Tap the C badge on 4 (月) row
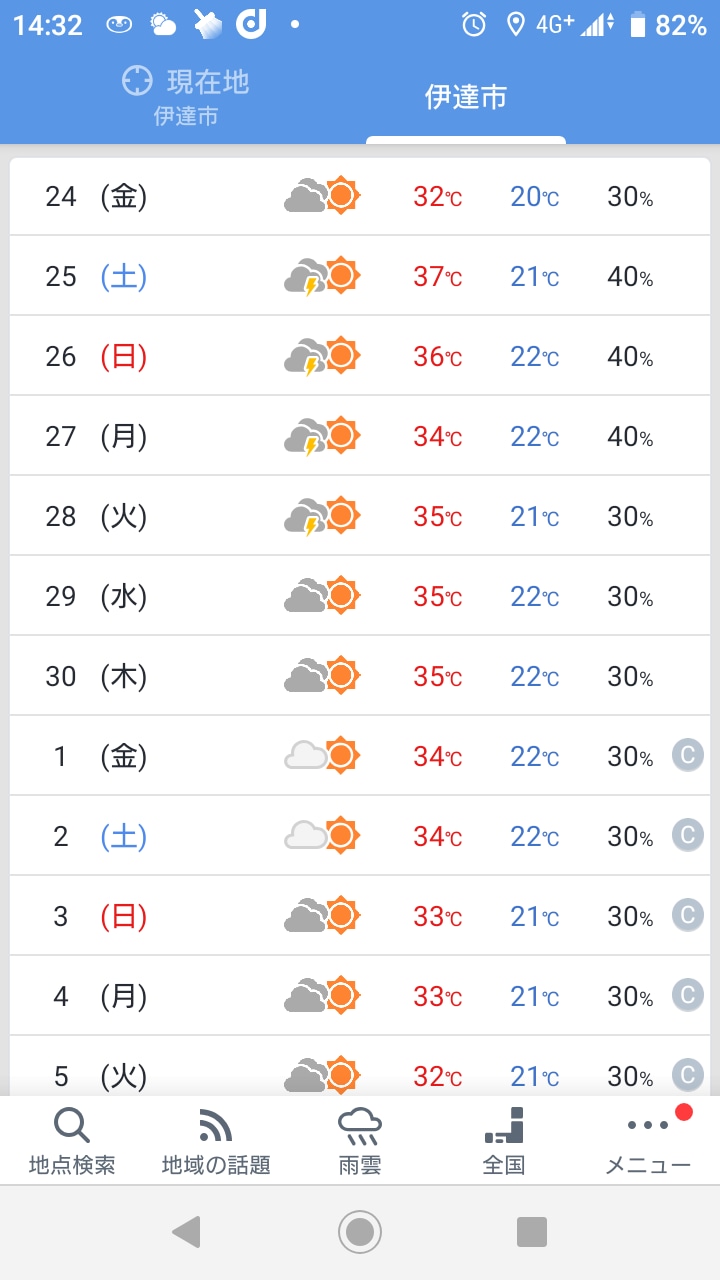The height and width of the screenshot is (1280, 720). point(687,996)
